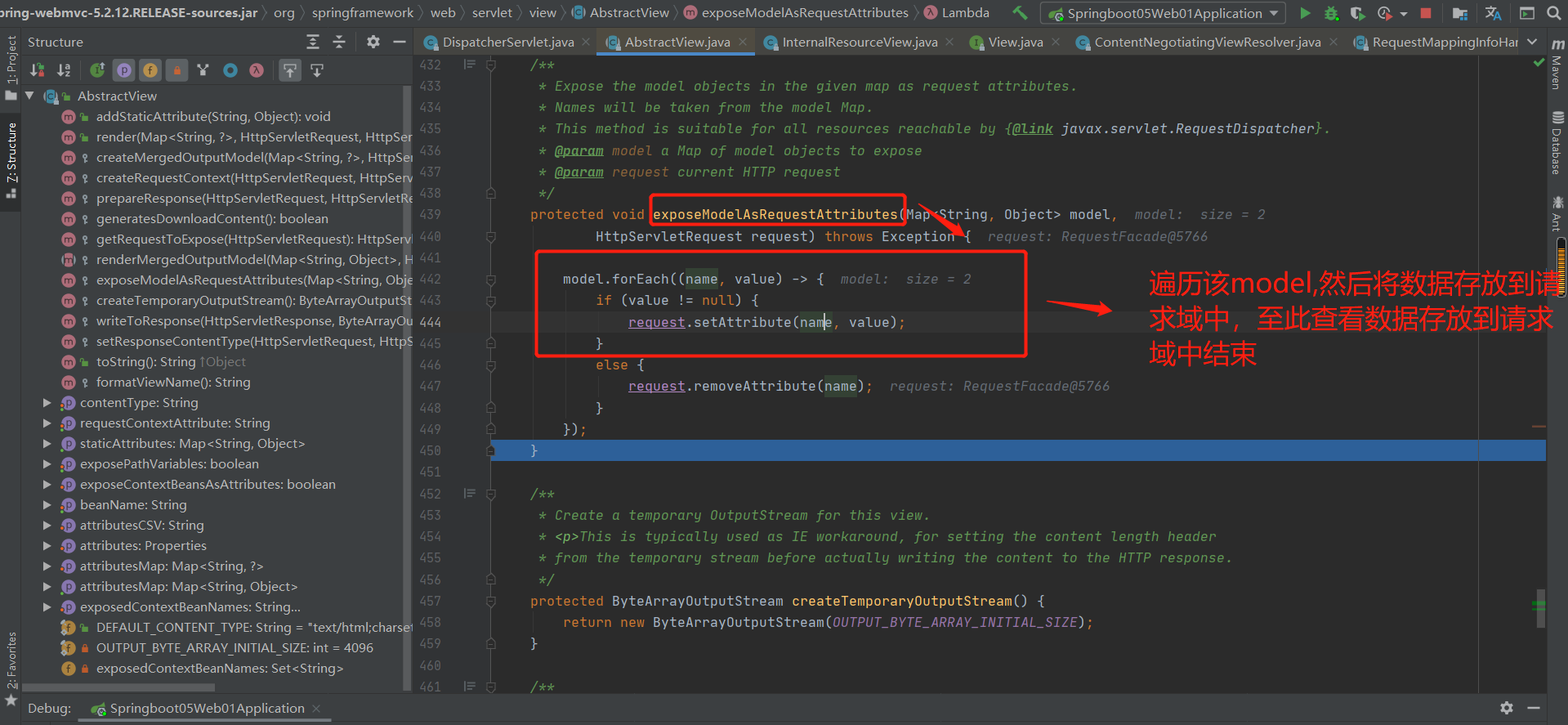The height and width of the screenshot is (725, 1568).
Task: Open the Debug panel settings gear
Action: click(x=1507, y=708)
